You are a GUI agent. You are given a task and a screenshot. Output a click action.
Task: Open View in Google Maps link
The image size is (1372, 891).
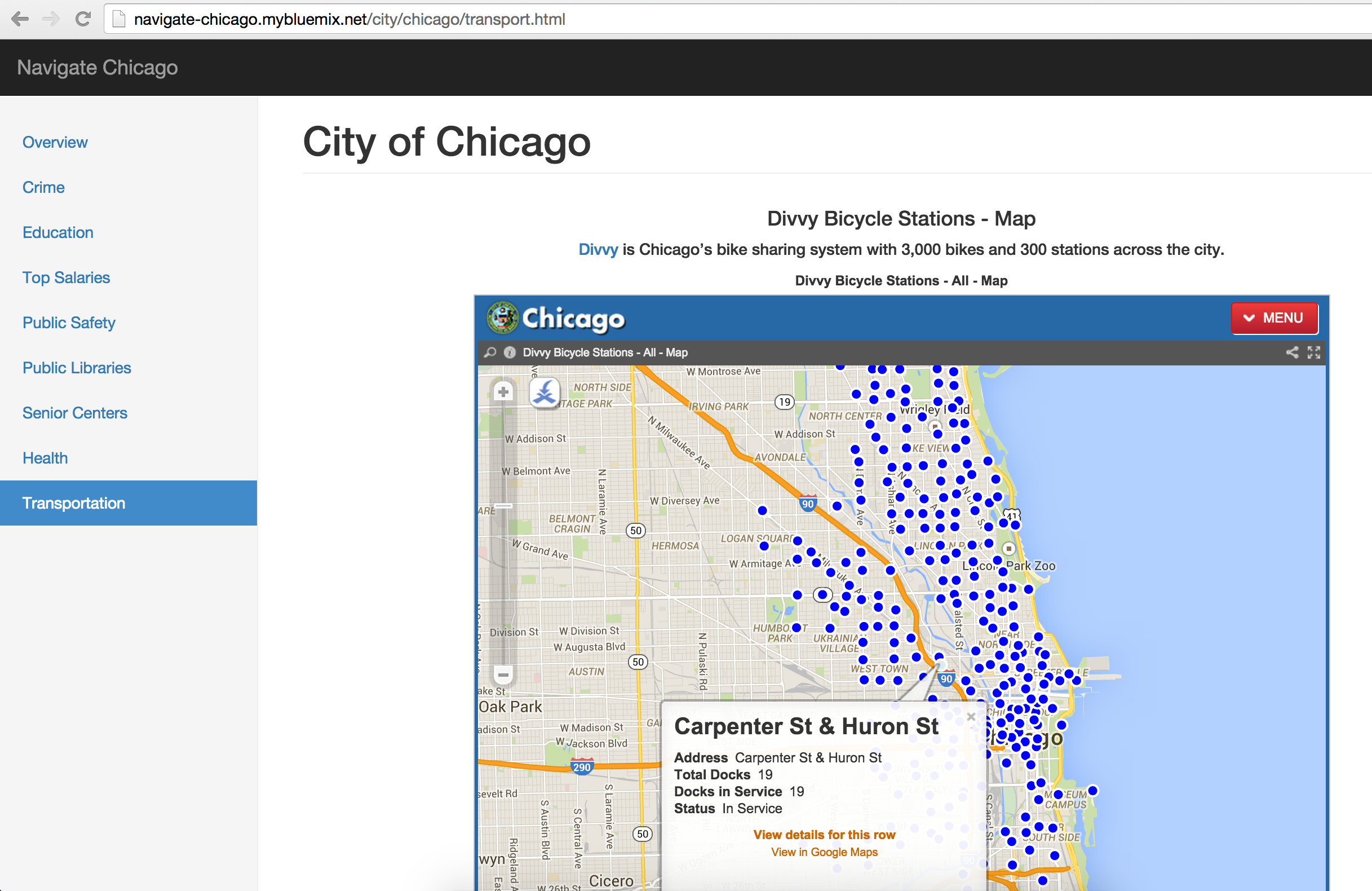pyautogui.click(x=824, y=852)
